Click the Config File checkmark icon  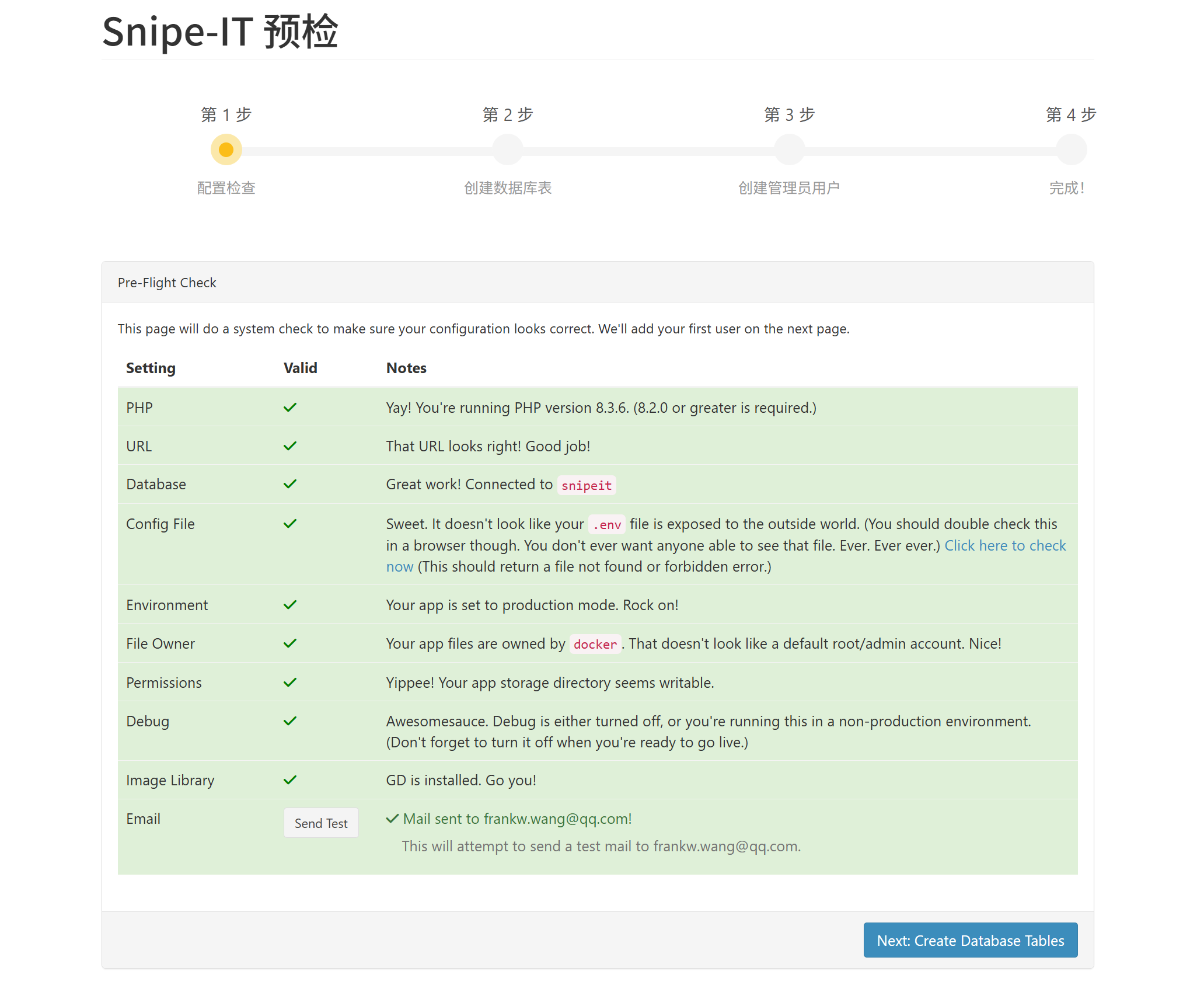(x=289, y=524)
